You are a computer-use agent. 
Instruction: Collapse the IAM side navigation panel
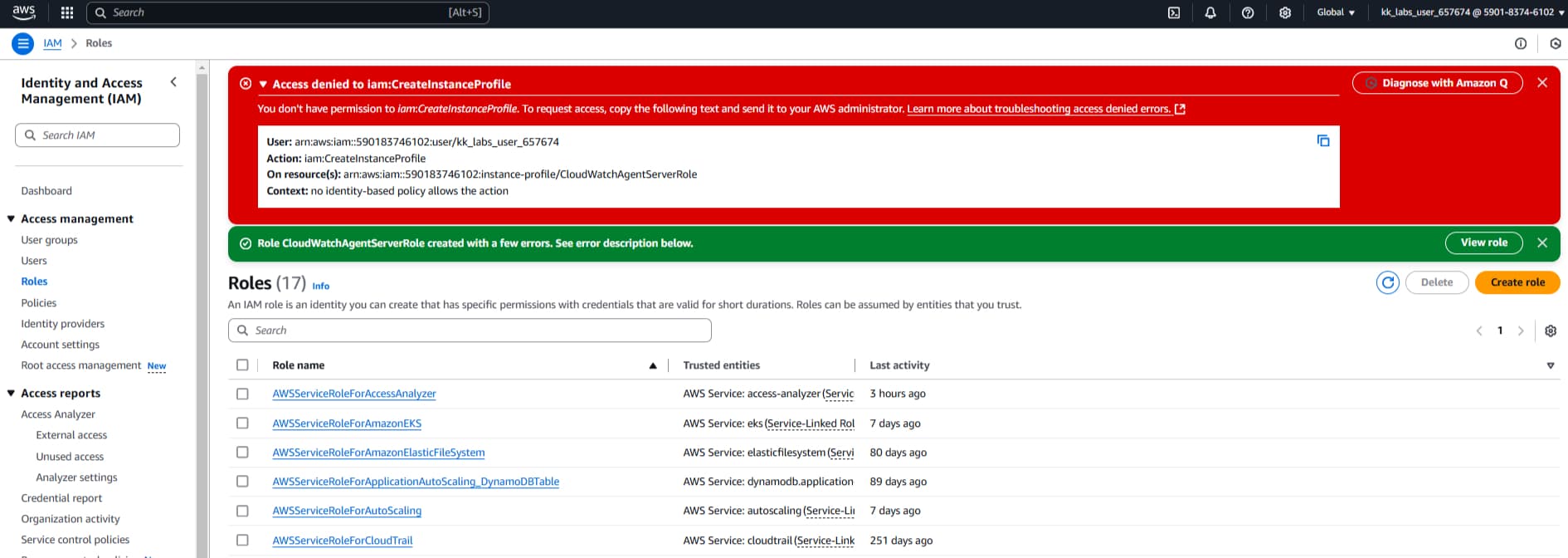click(x=173, y=81)
